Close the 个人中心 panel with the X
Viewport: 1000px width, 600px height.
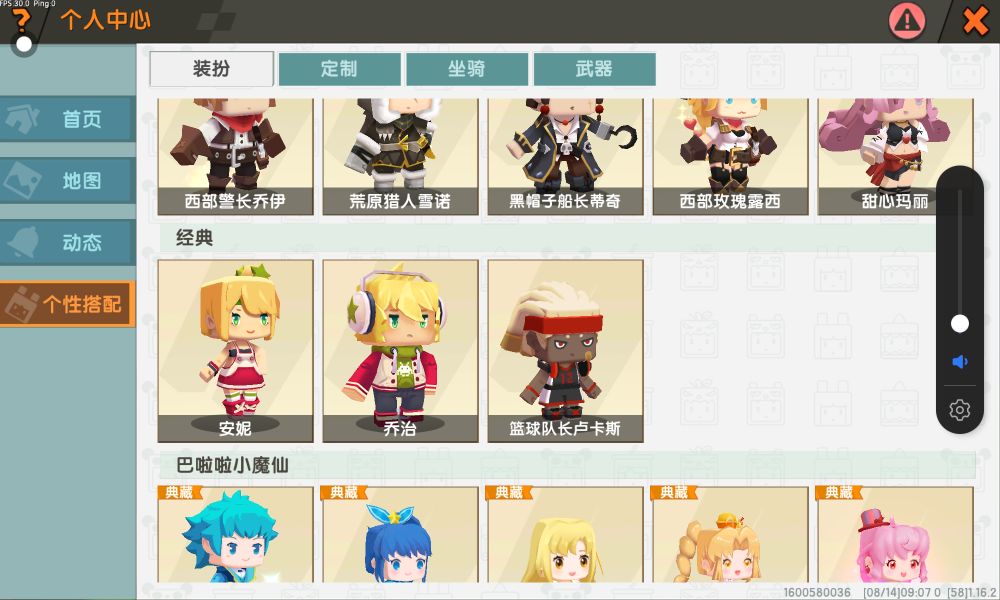point(975,21)
